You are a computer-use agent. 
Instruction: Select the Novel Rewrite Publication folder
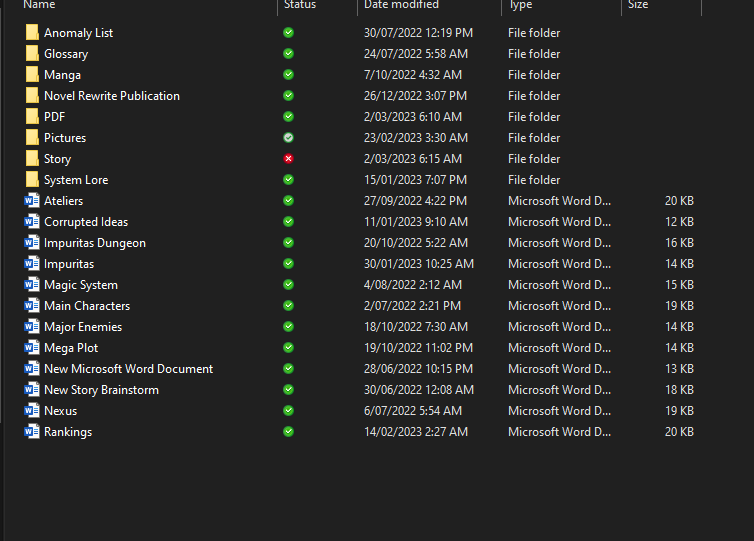[x=111, y=96]
